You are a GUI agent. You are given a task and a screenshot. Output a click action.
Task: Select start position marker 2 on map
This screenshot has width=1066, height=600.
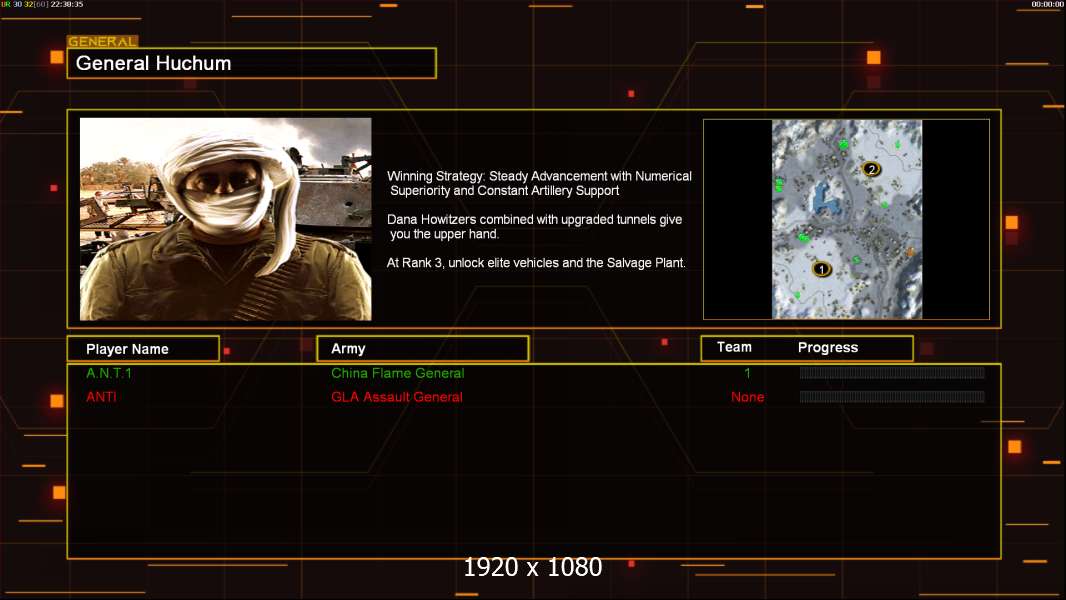871,169
